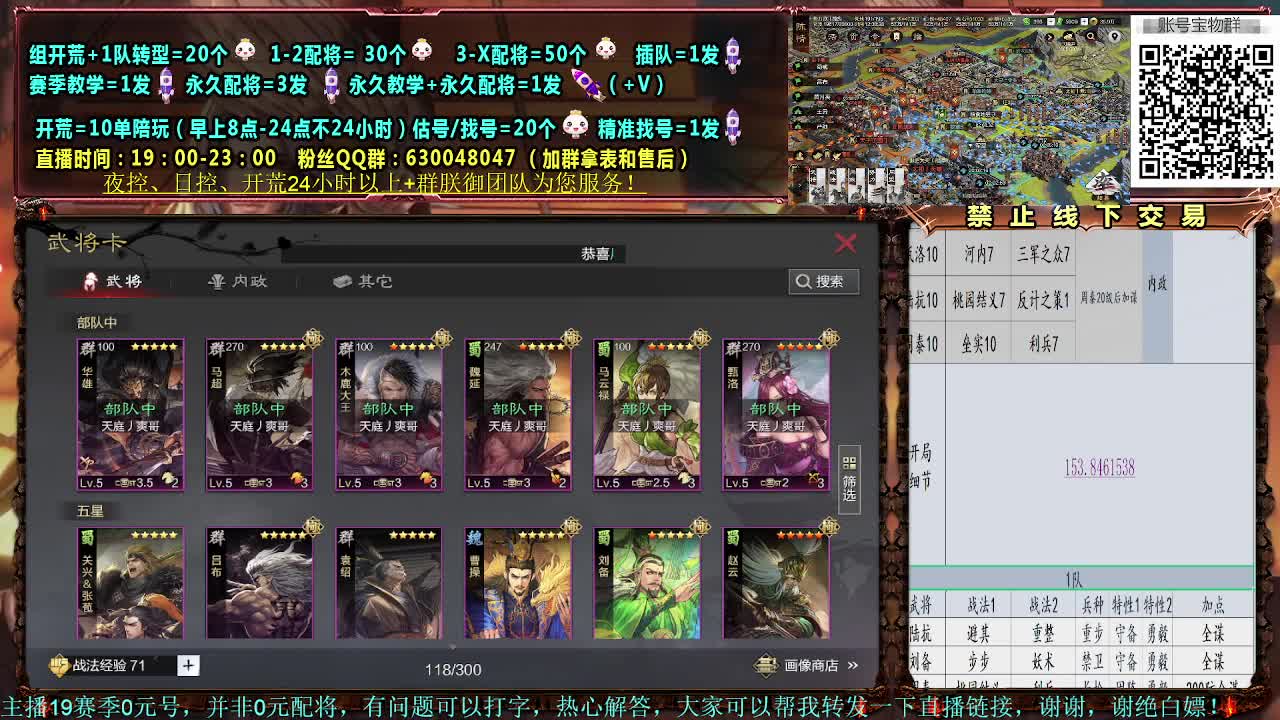Screen dimensions: 1280x720
Task: Click the 账号宝物群 QR code
Action: (x=1205, y=110)
